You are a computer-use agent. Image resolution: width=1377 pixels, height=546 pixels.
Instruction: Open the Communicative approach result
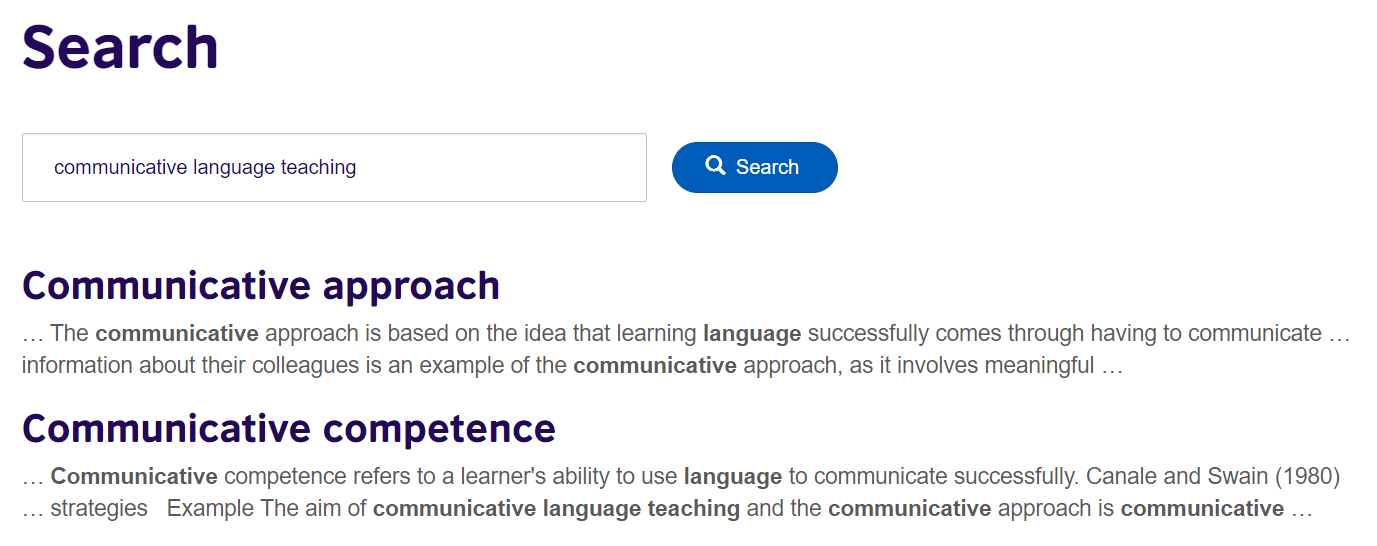click(261, 286)
